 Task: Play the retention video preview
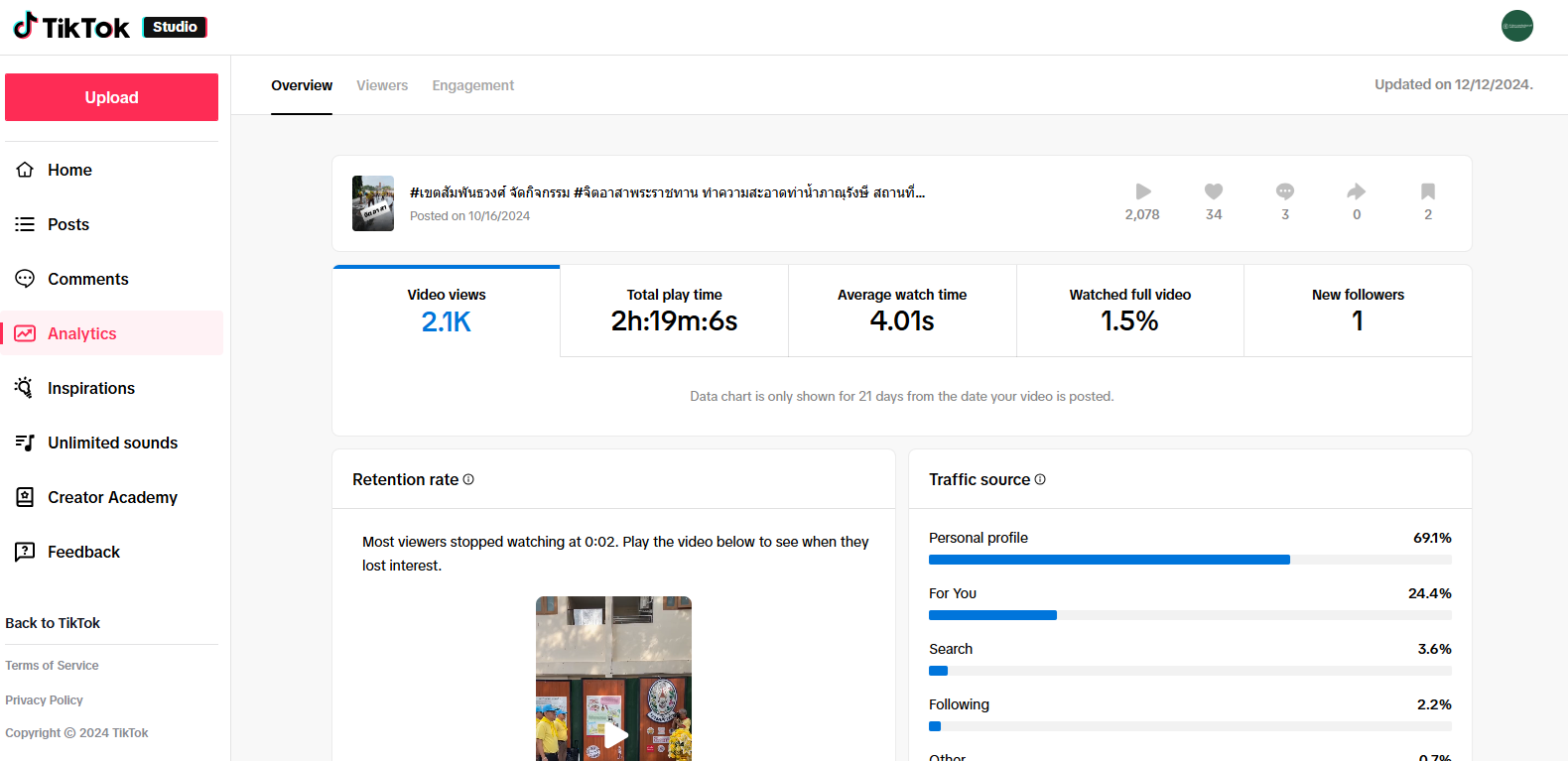pos(615,734)
